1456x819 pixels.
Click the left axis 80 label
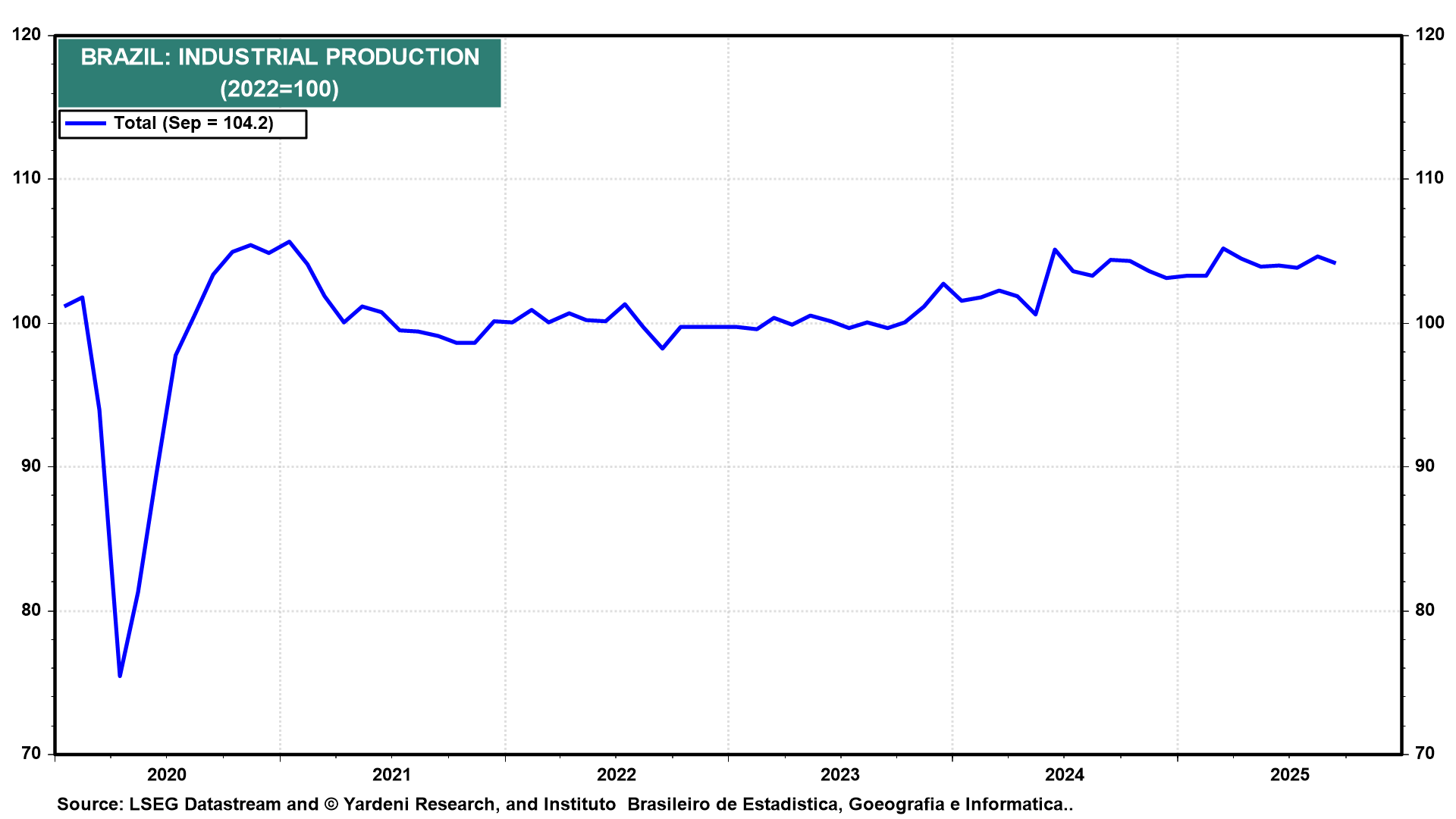tap(31, 610)
